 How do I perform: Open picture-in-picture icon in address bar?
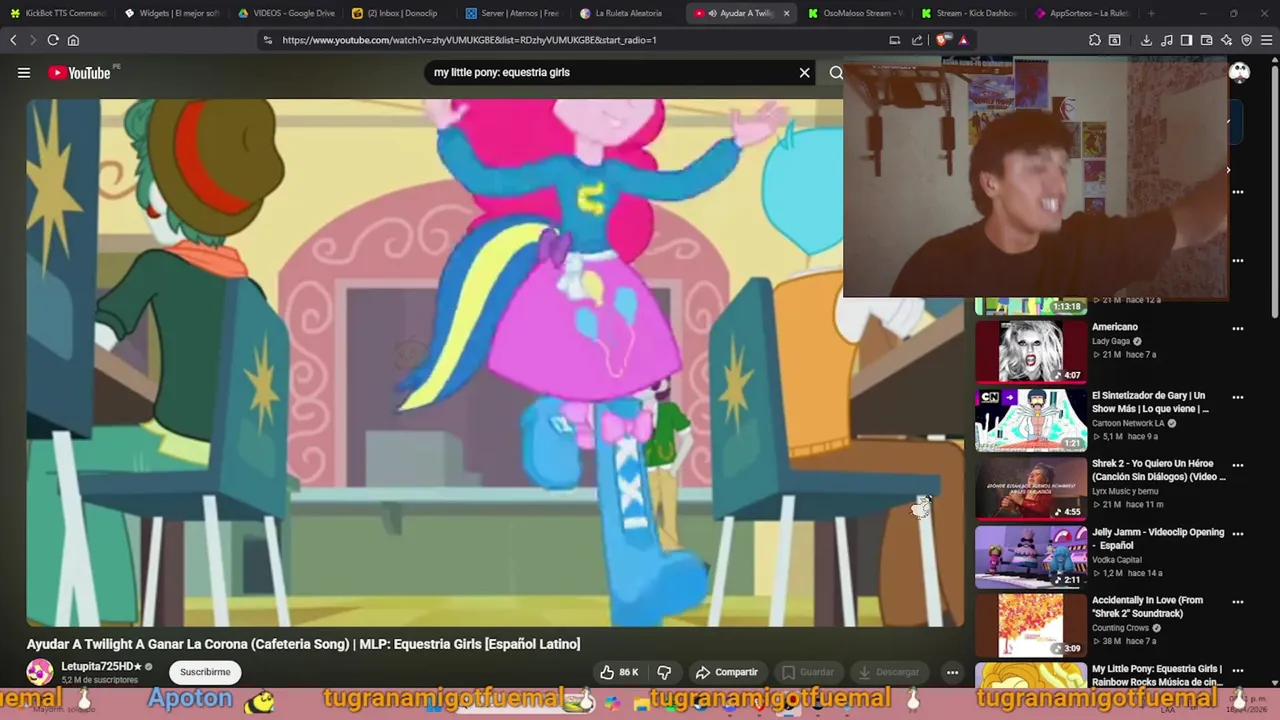click(895, 40)
